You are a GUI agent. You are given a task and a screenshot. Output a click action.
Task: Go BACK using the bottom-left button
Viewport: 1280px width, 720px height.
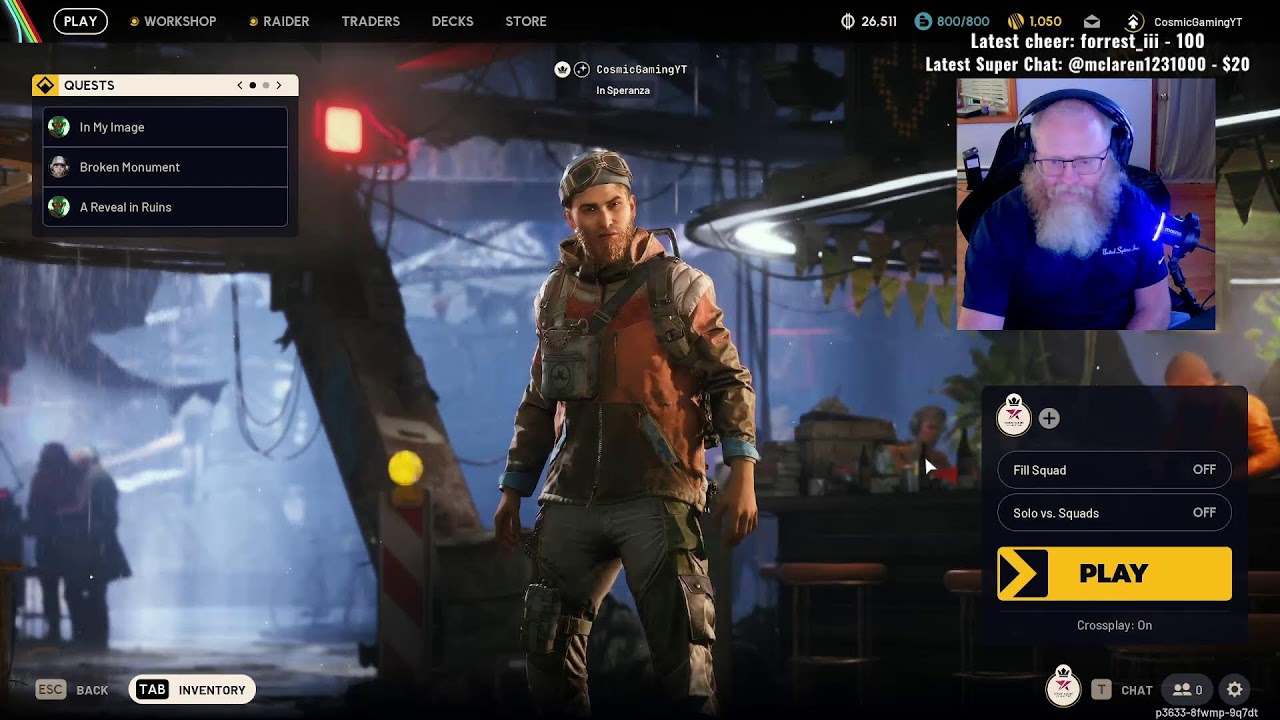[x=92, y=690]
